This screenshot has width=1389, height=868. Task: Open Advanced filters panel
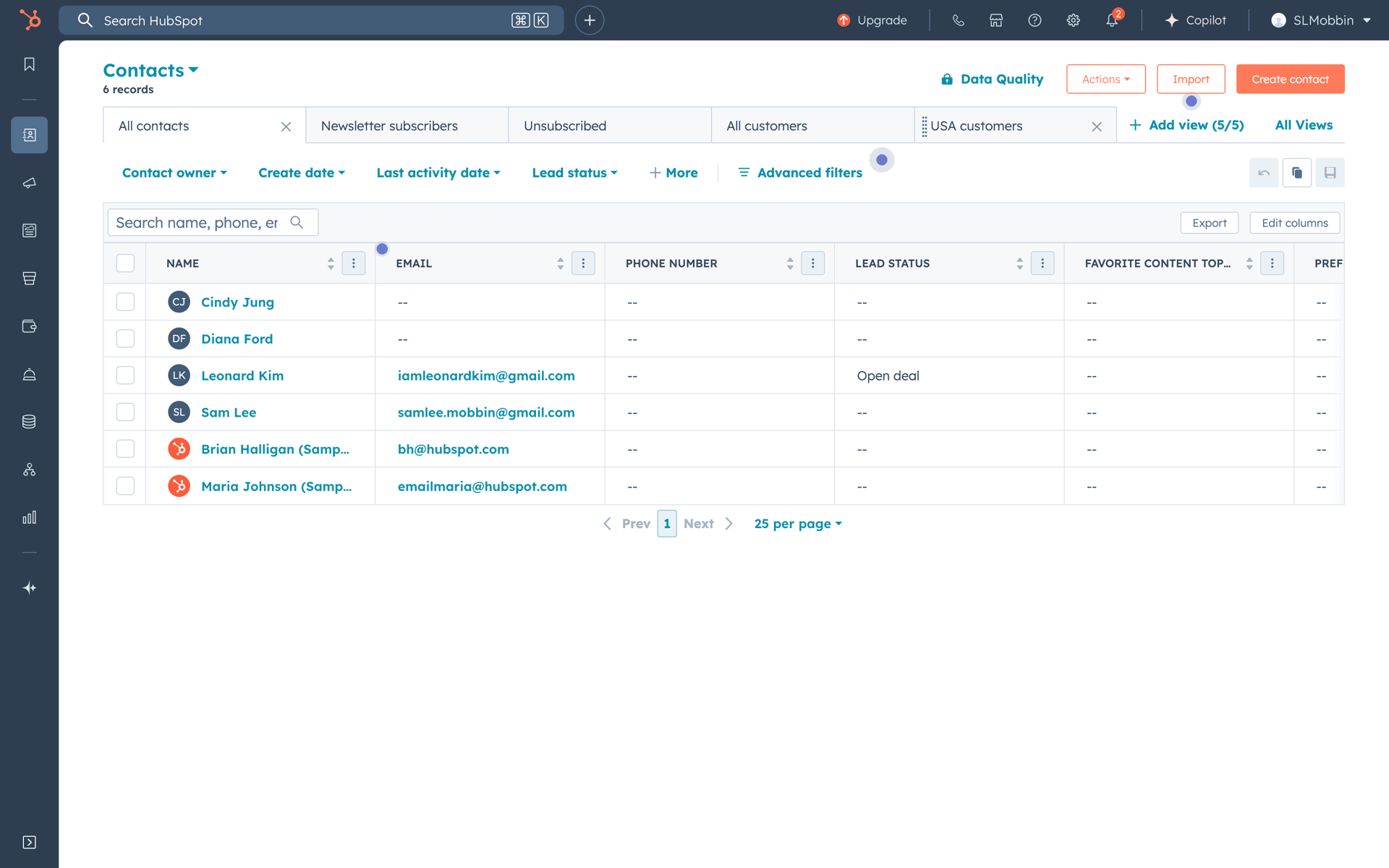(800, 173)
